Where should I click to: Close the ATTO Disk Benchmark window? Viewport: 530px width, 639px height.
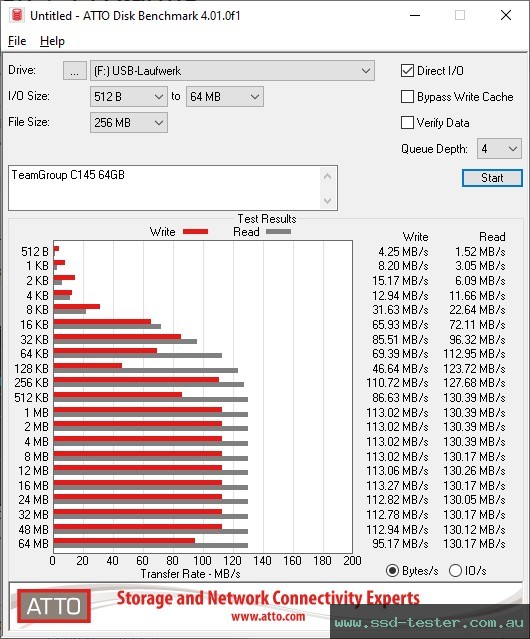[x=506, y=15]
